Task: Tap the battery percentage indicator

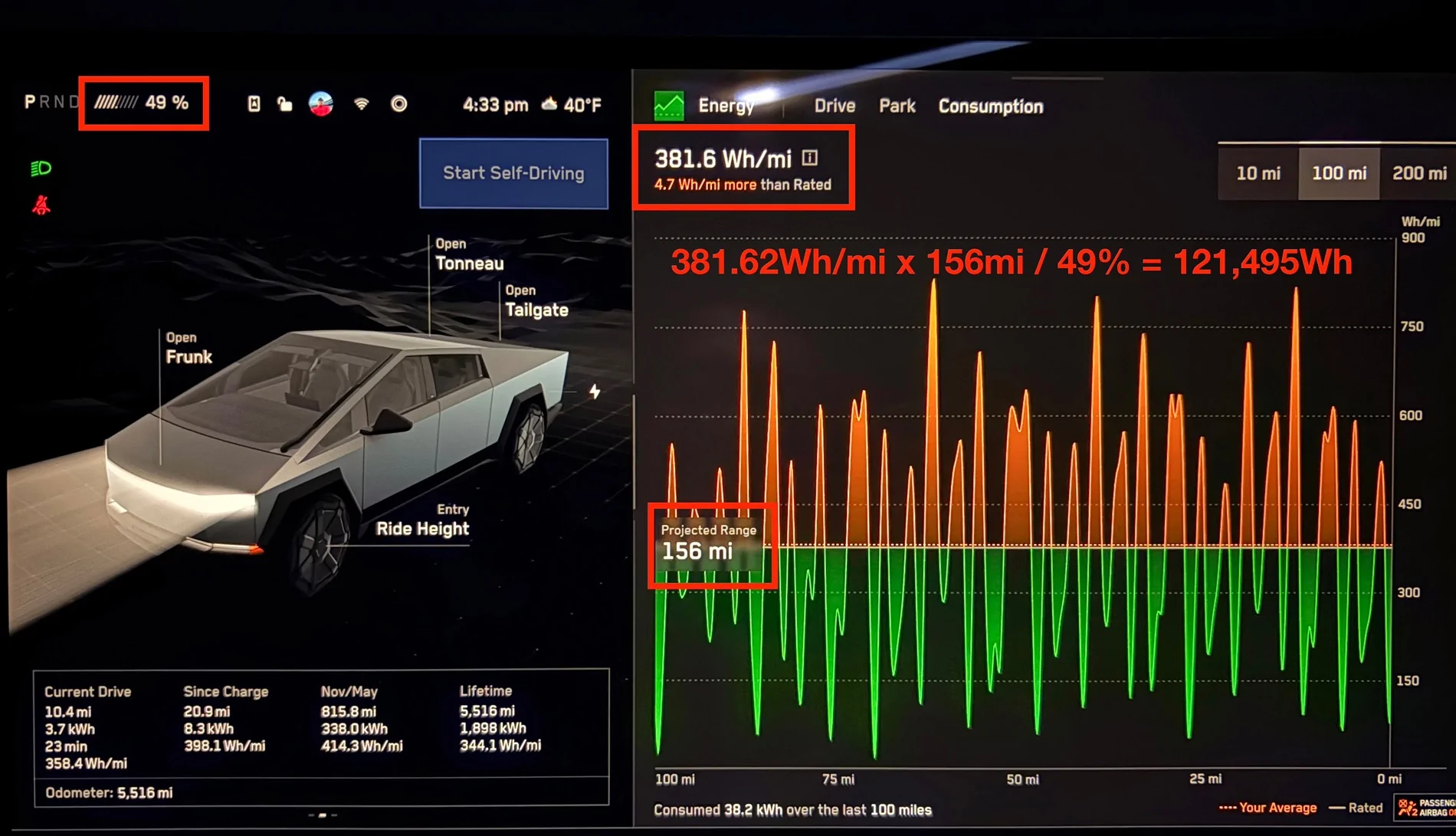Action: click(x=142, y=103)
